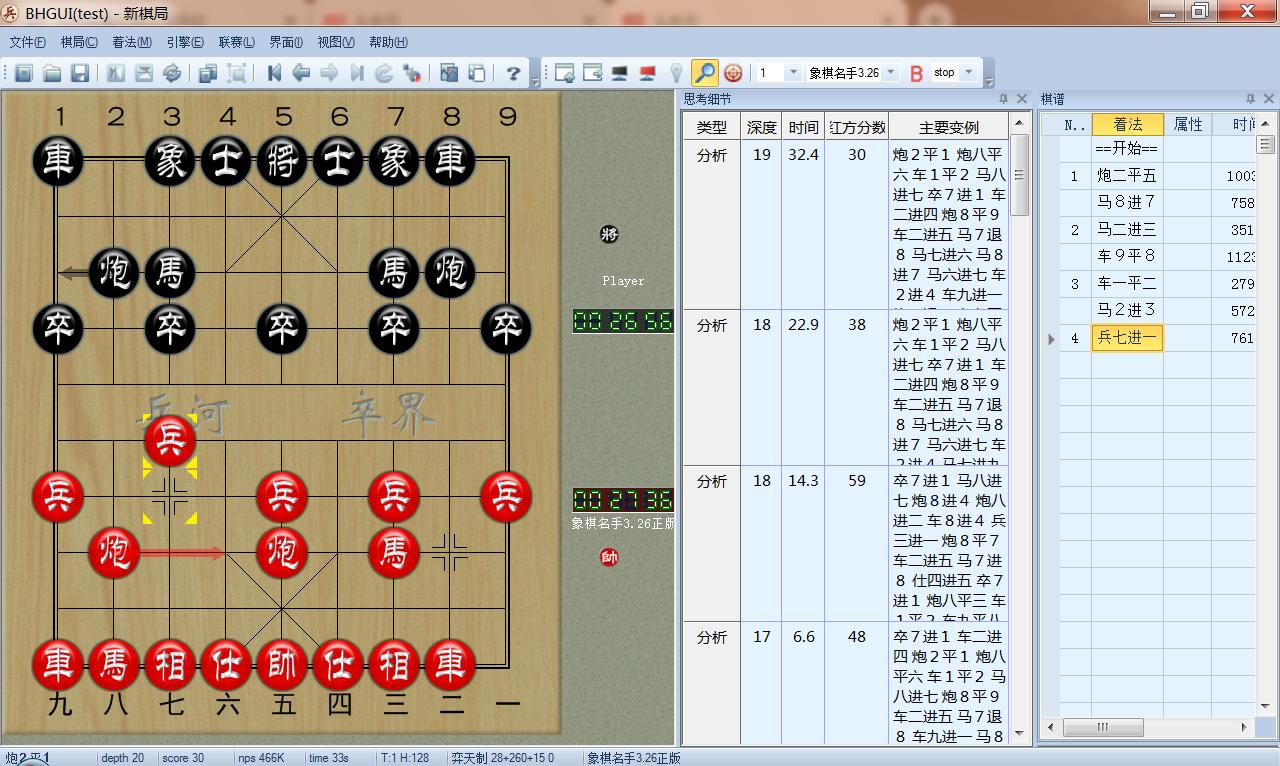Open the multi-PV count dropdown showing 1
The width and height of the screenshot is (1280, 766).
coord(795,72)
